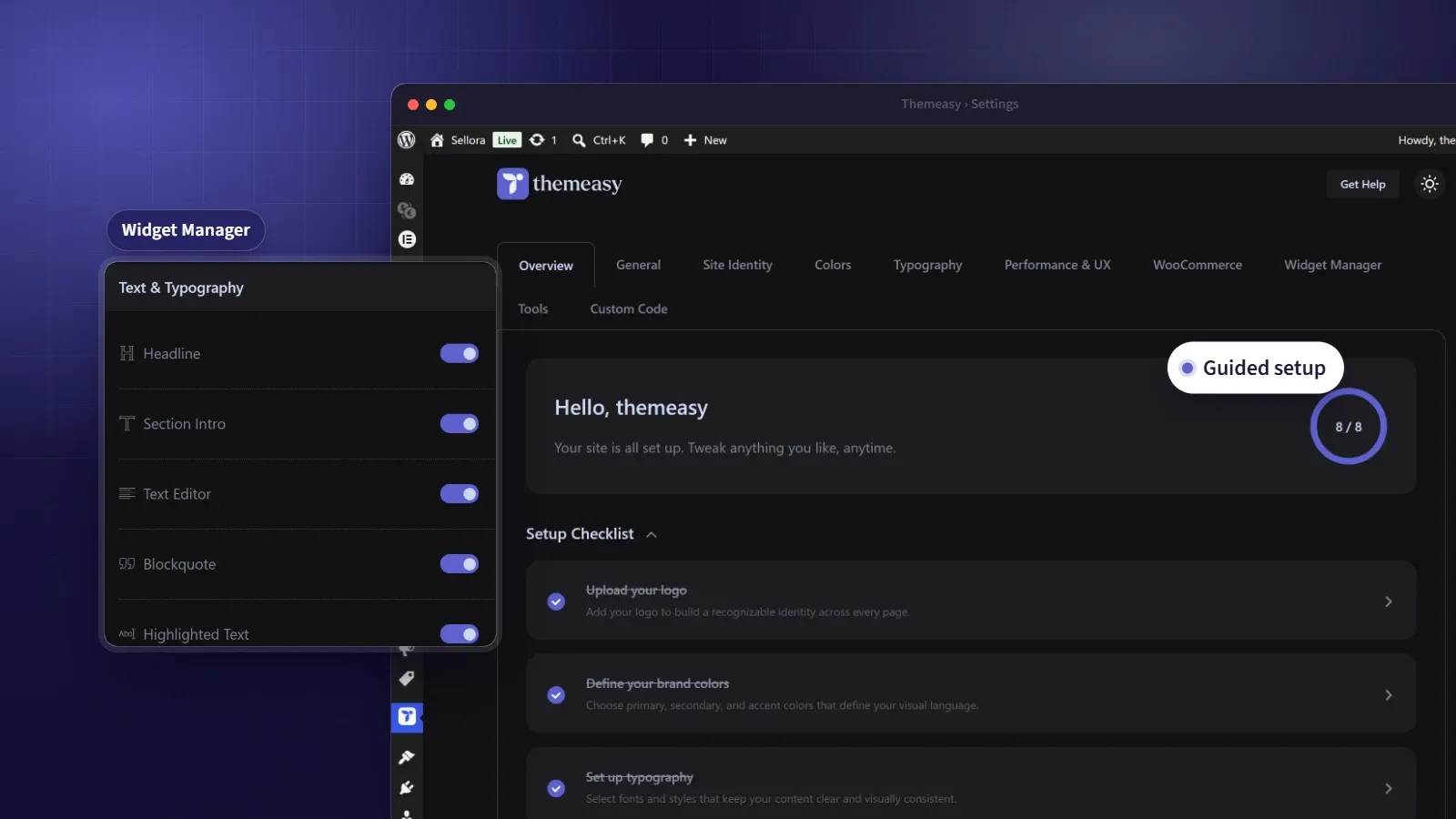
Task: Open the Dashboard gauge sidebar icon
Action: click(x=407, y=179)
